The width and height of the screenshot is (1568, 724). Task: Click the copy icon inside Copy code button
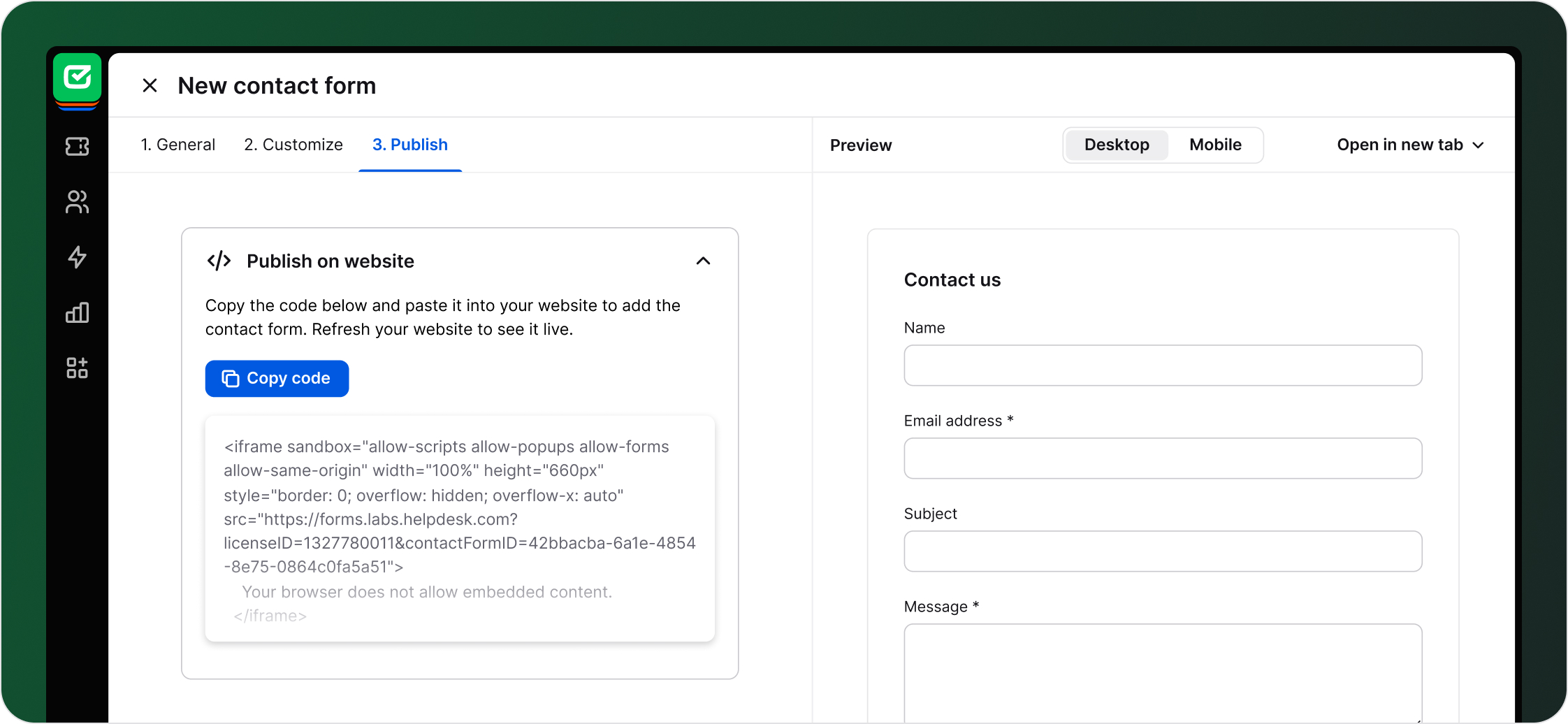point(231,378)
